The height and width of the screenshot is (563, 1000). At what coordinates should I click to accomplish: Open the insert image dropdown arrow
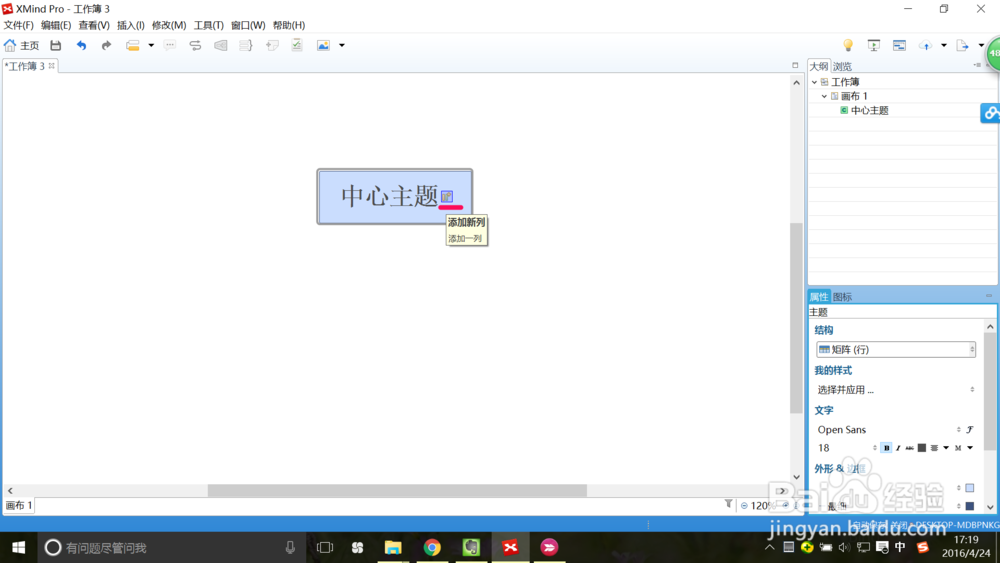342,45
